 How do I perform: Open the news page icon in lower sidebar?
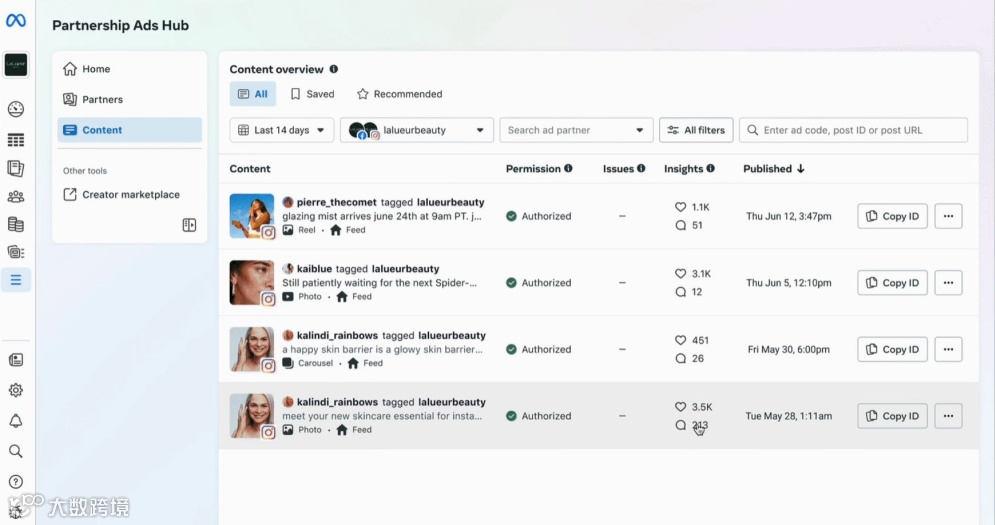pyautogui.click(x=16, y=360)
